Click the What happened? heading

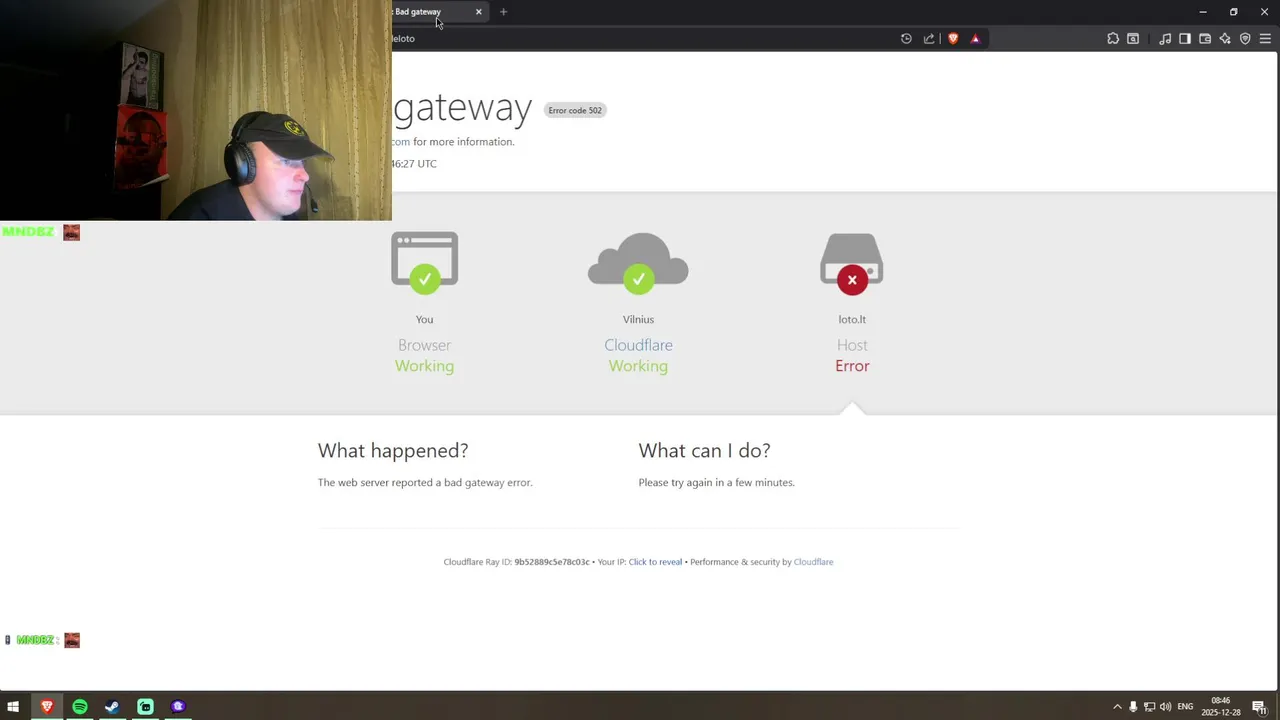coord(393,451)
